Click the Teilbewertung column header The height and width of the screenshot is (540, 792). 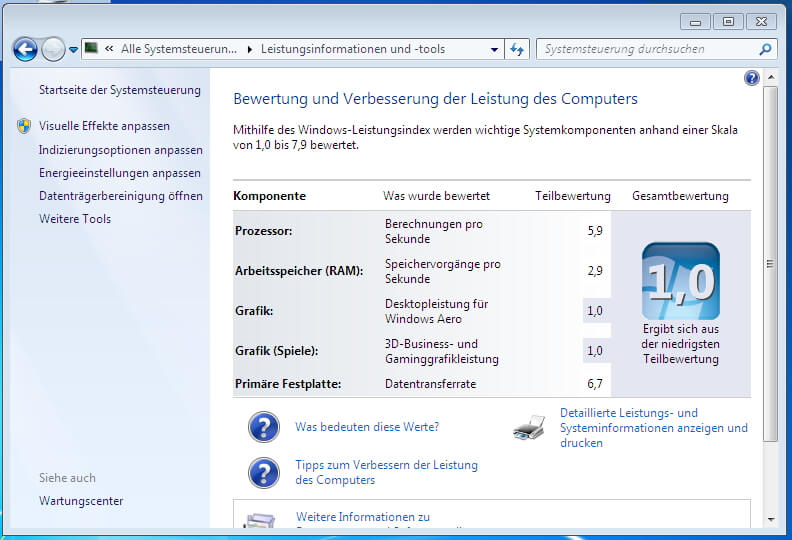coord(572,196)
